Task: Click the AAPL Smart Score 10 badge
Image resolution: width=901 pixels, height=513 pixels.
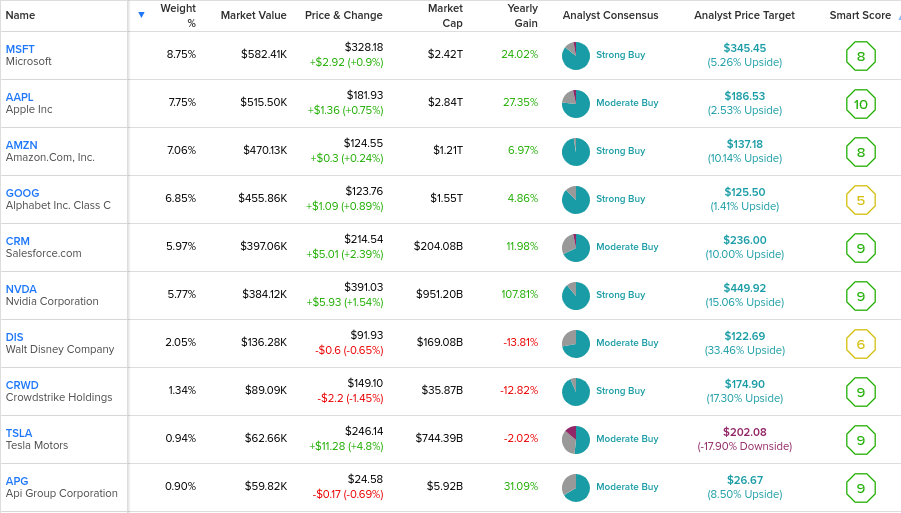Action: pos(860,105)
